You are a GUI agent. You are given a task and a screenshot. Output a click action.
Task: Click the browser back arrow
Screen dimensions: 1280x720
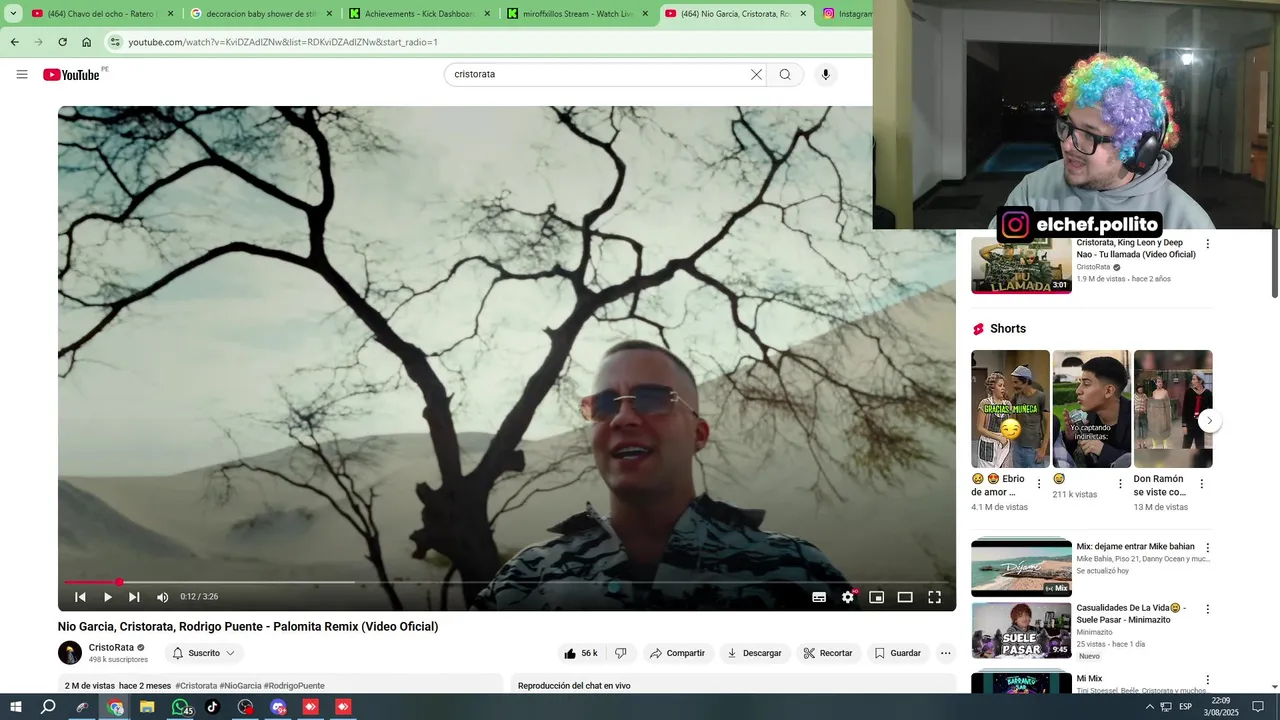pos(14,42)
